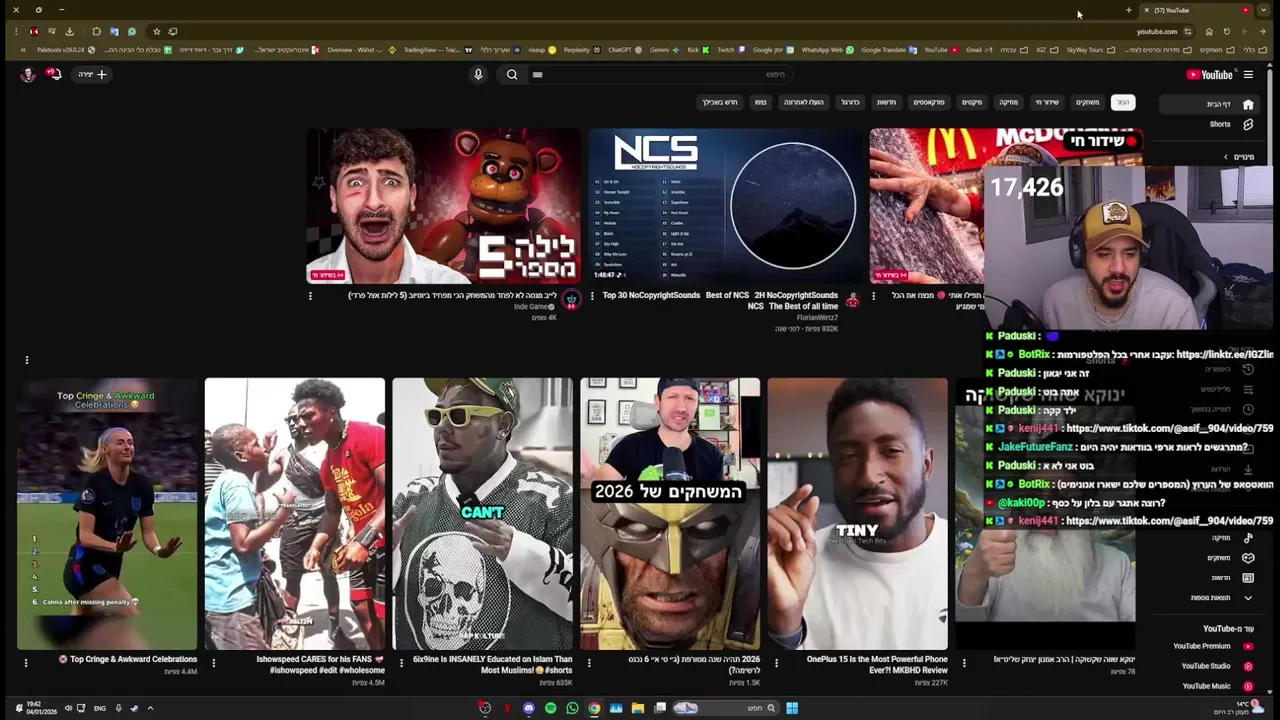Open options for the 6ix9ine short

(401, 662)
